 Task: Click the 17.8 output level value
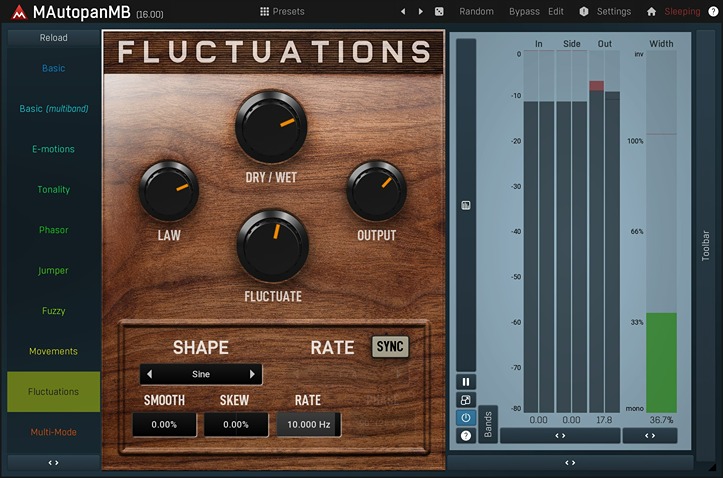[604, 420]
